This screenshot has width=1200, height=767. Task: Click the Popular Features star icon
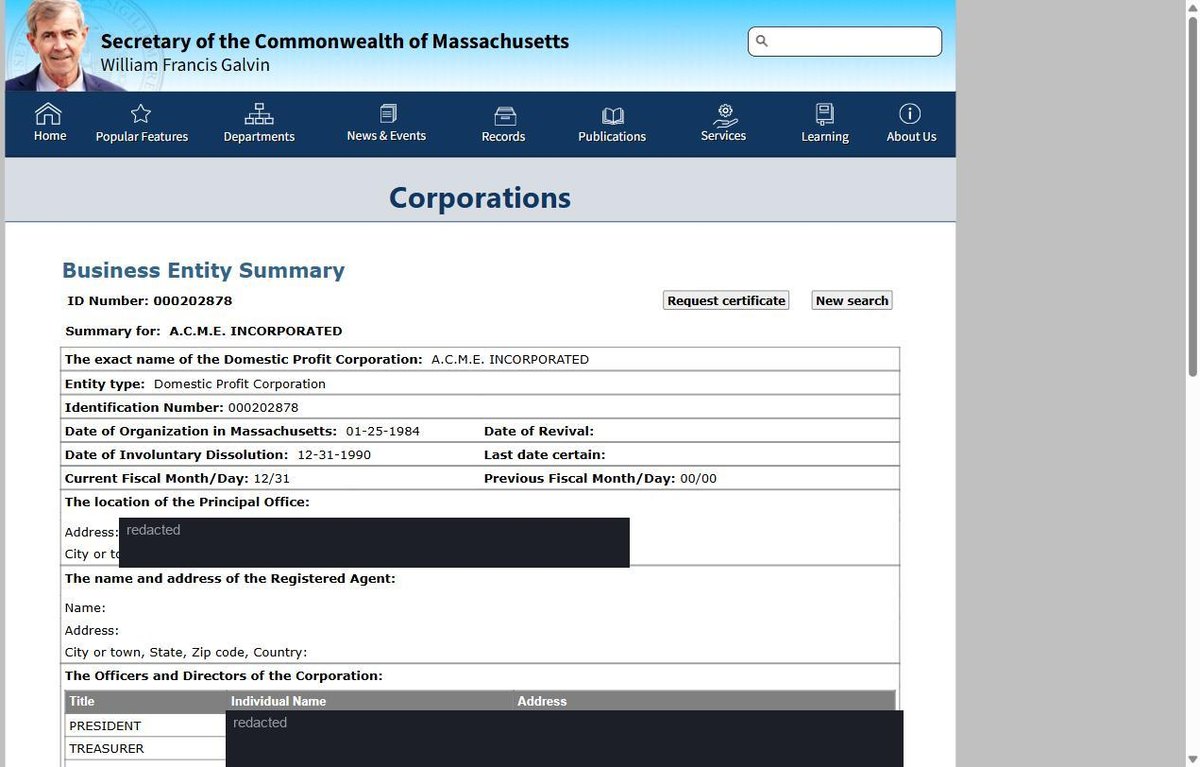[141, 114]
